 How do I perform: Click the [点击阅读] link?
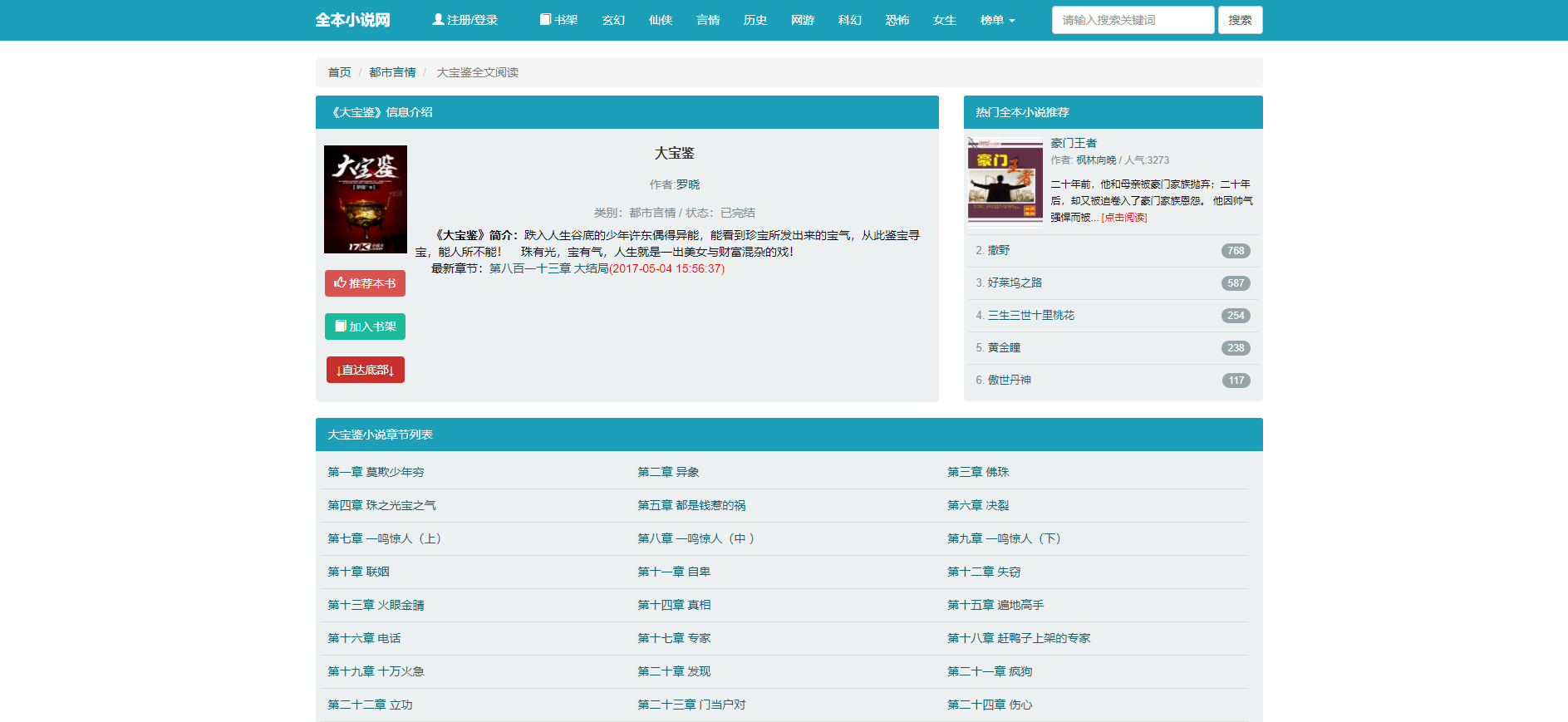[1124, 217]
